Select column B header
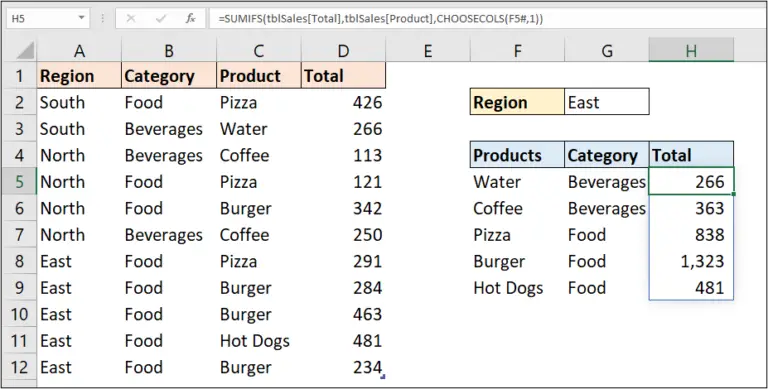 (x=169, y=51)
